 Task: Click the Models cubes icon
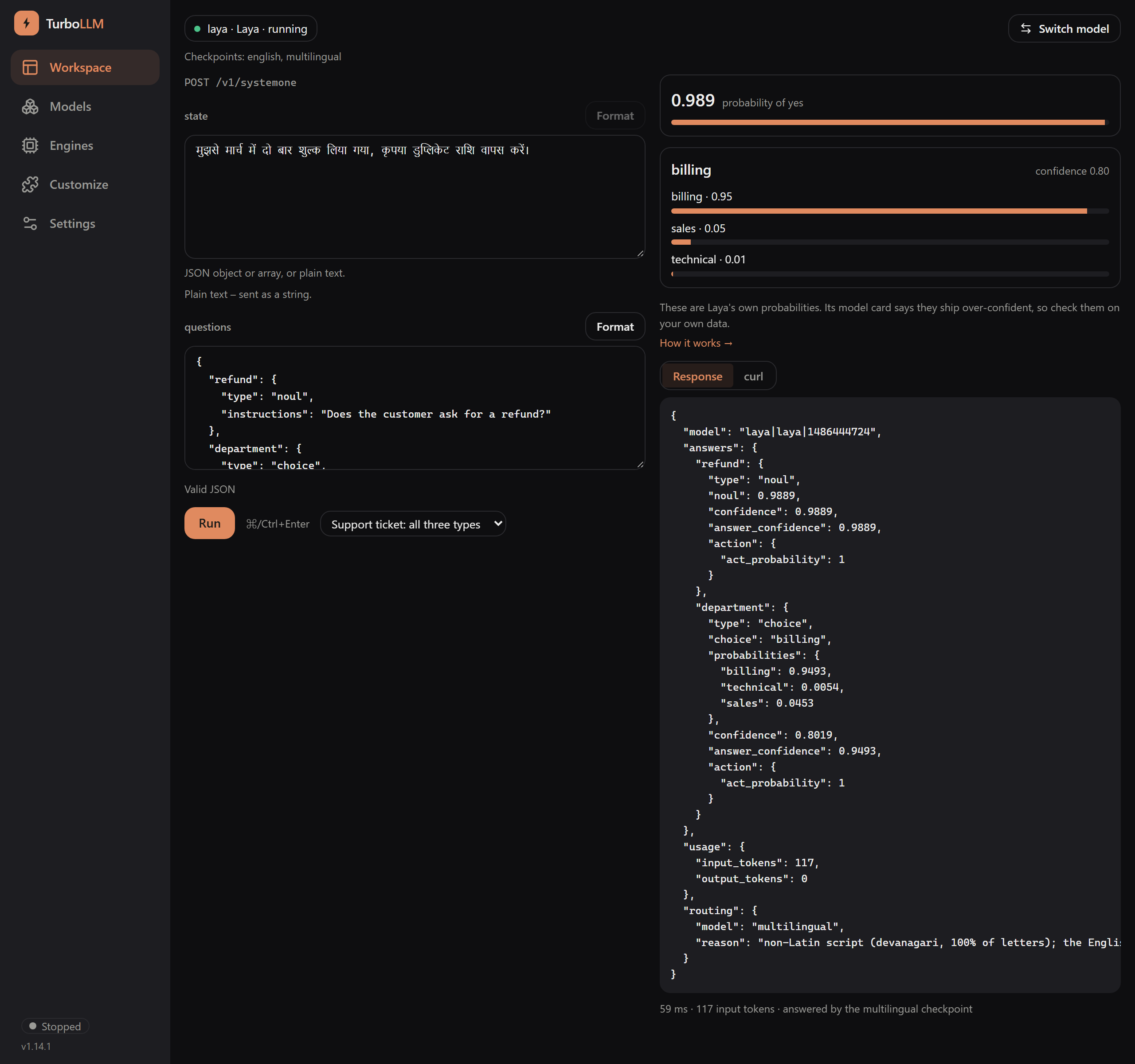coord(30,106)
